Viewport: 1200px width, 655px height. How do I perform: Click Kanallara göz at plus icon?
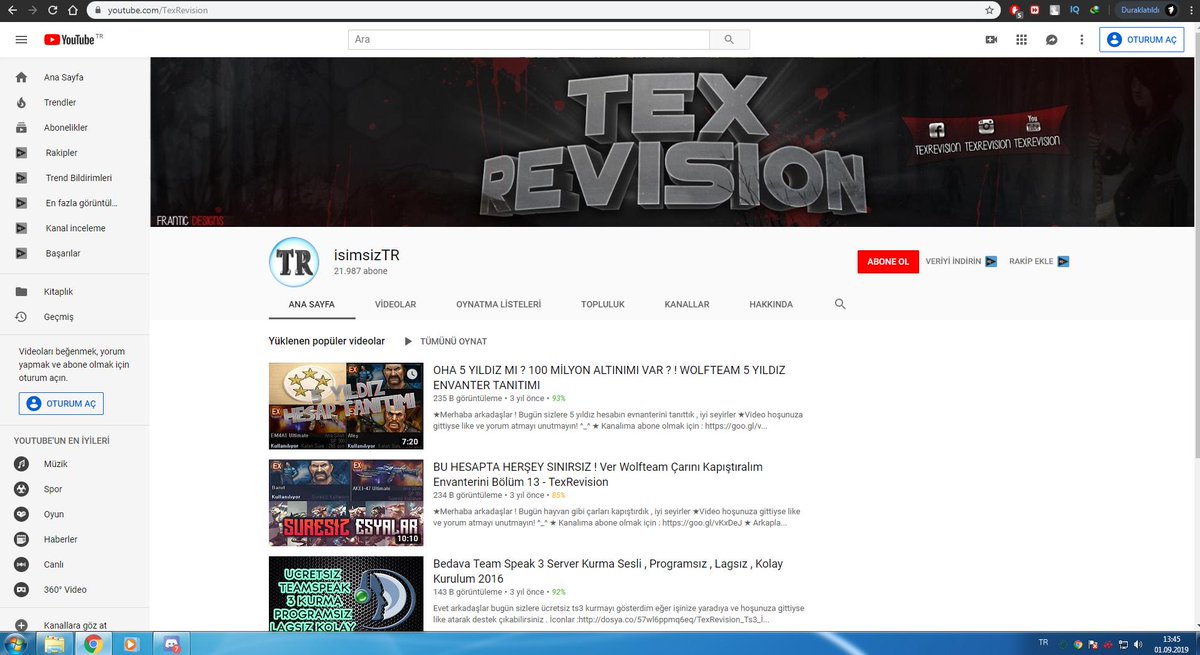tap(21, 625)
